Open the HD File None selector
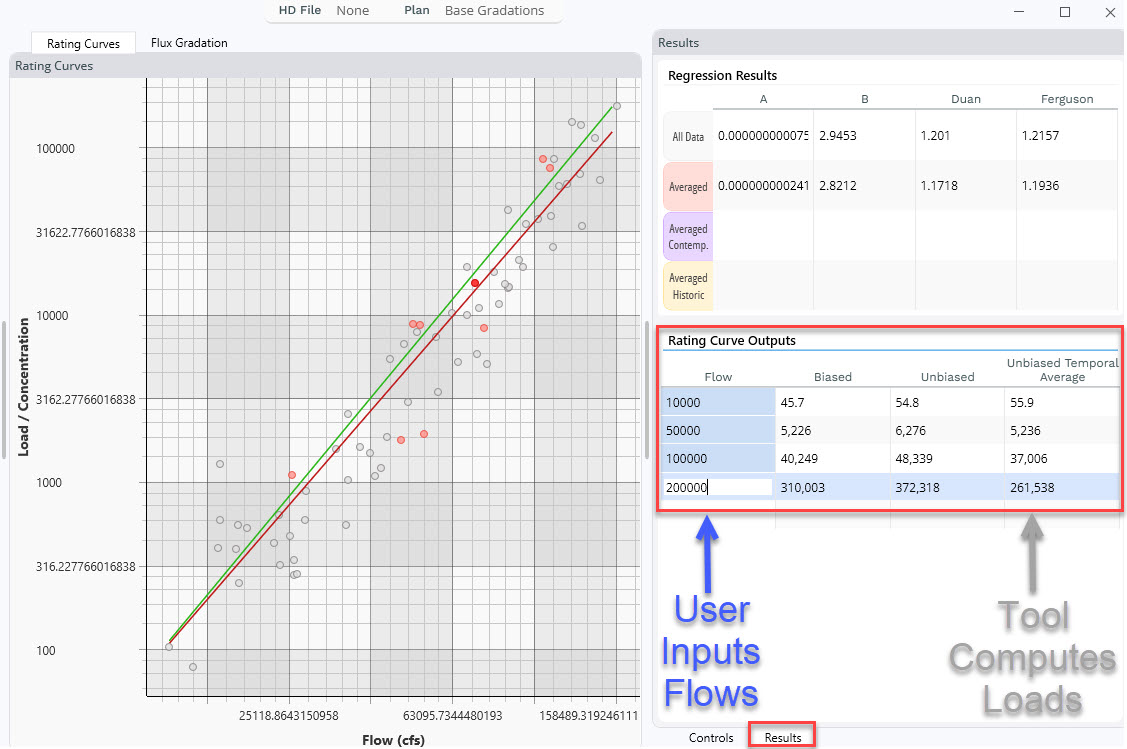 [x=352, y=11]
